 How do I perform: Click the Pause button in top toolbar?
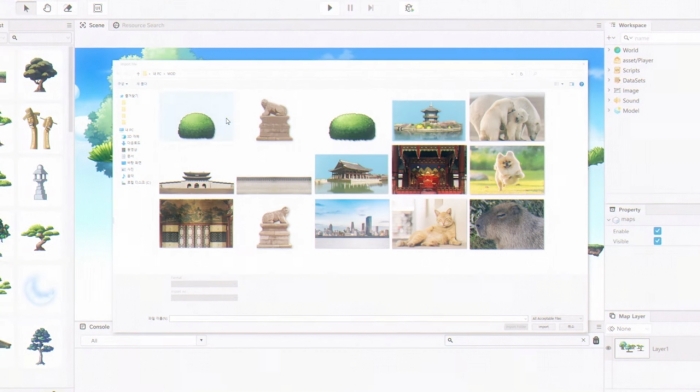tap(350, 8)
